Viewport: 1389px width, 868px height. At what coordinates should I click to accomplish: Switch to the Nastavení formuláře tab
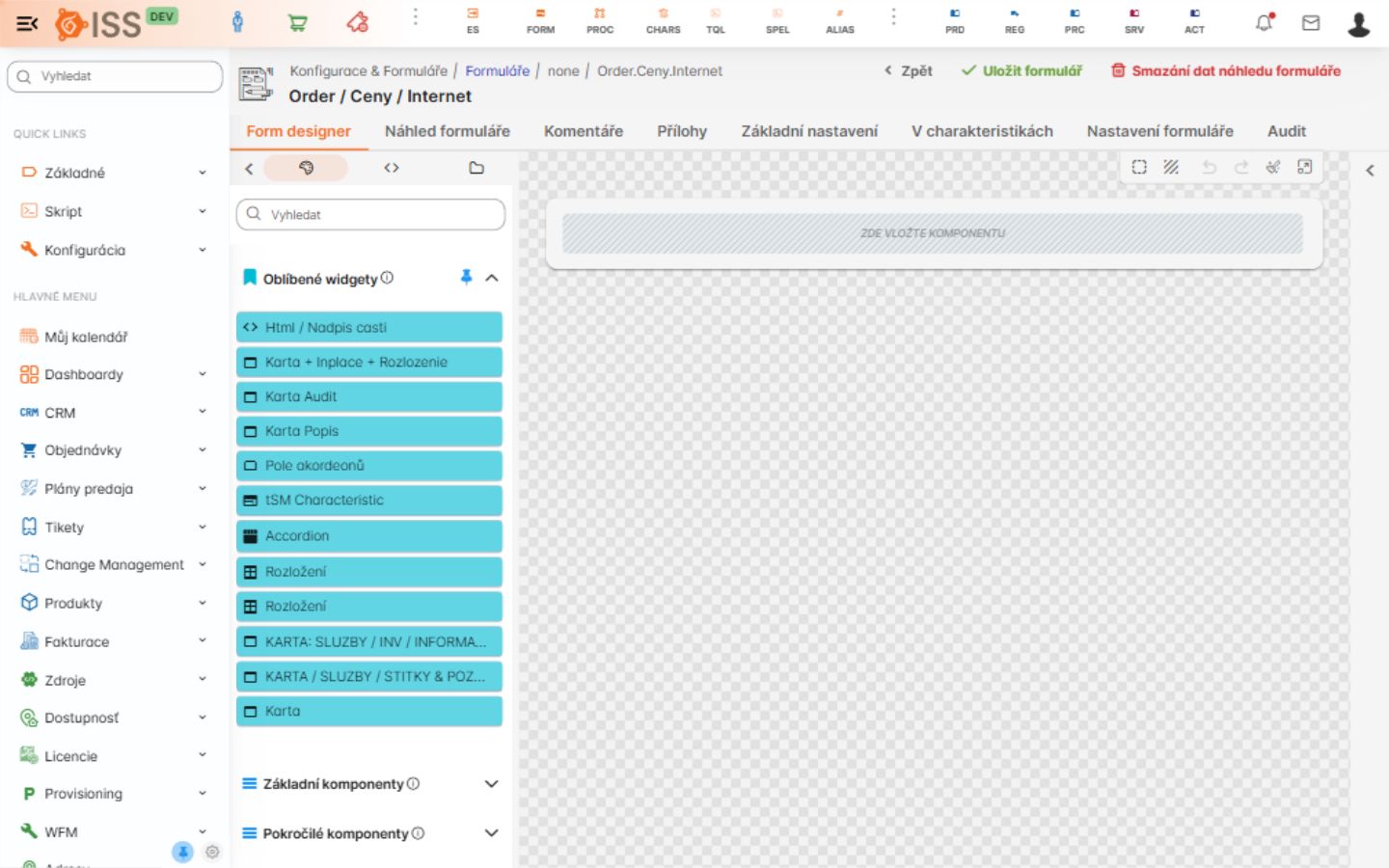(1159, 131)
